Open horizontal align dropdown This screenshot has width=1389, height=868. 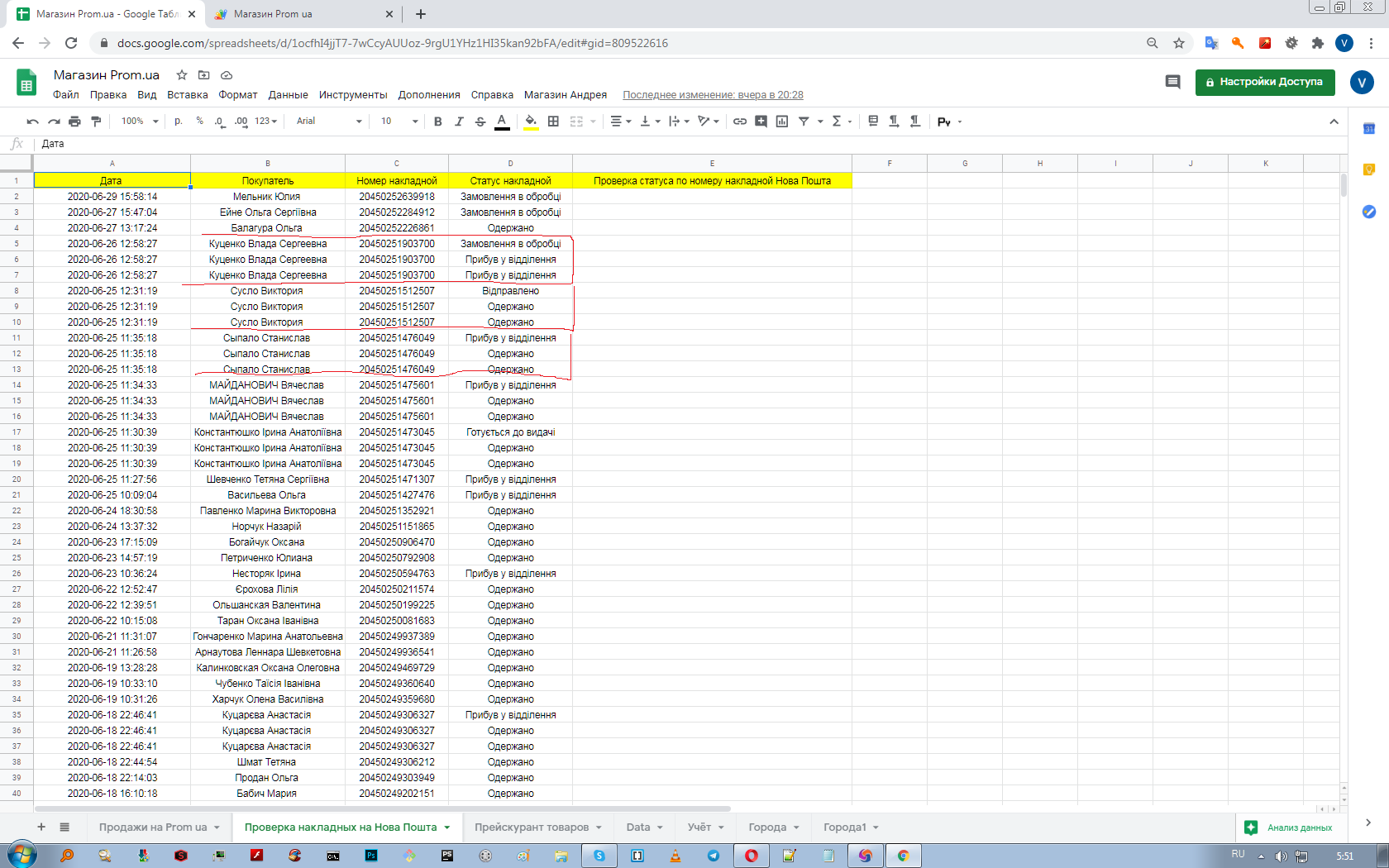point(621,122)
